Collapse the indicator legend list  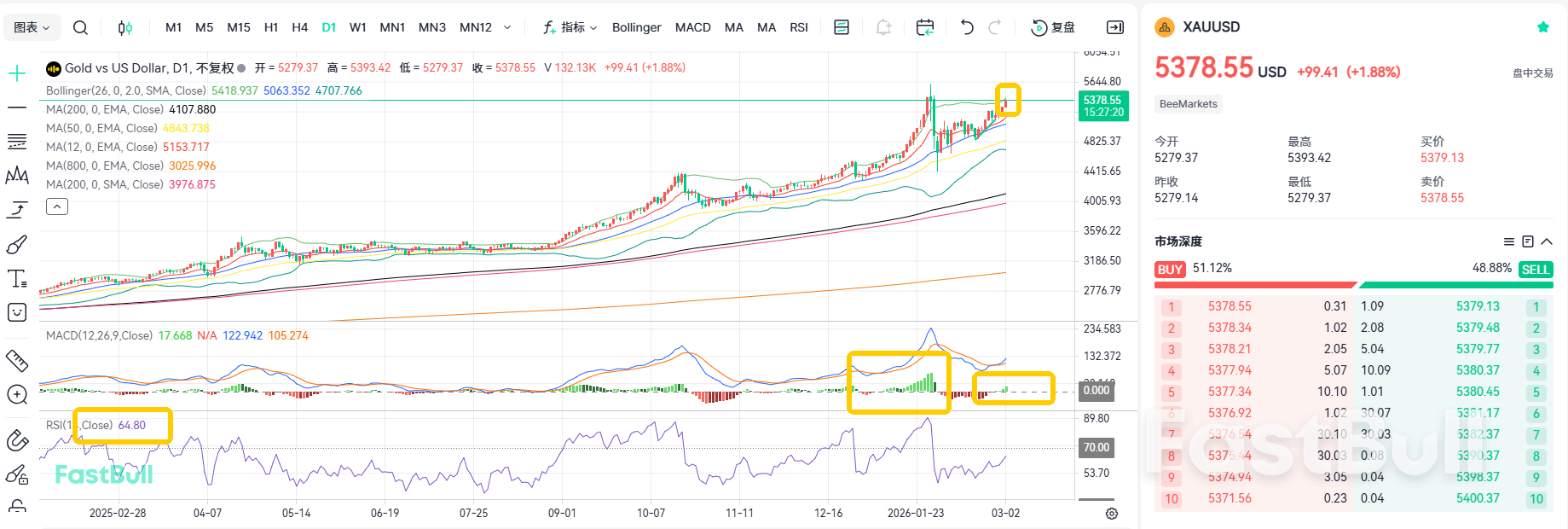pos(57,206)
